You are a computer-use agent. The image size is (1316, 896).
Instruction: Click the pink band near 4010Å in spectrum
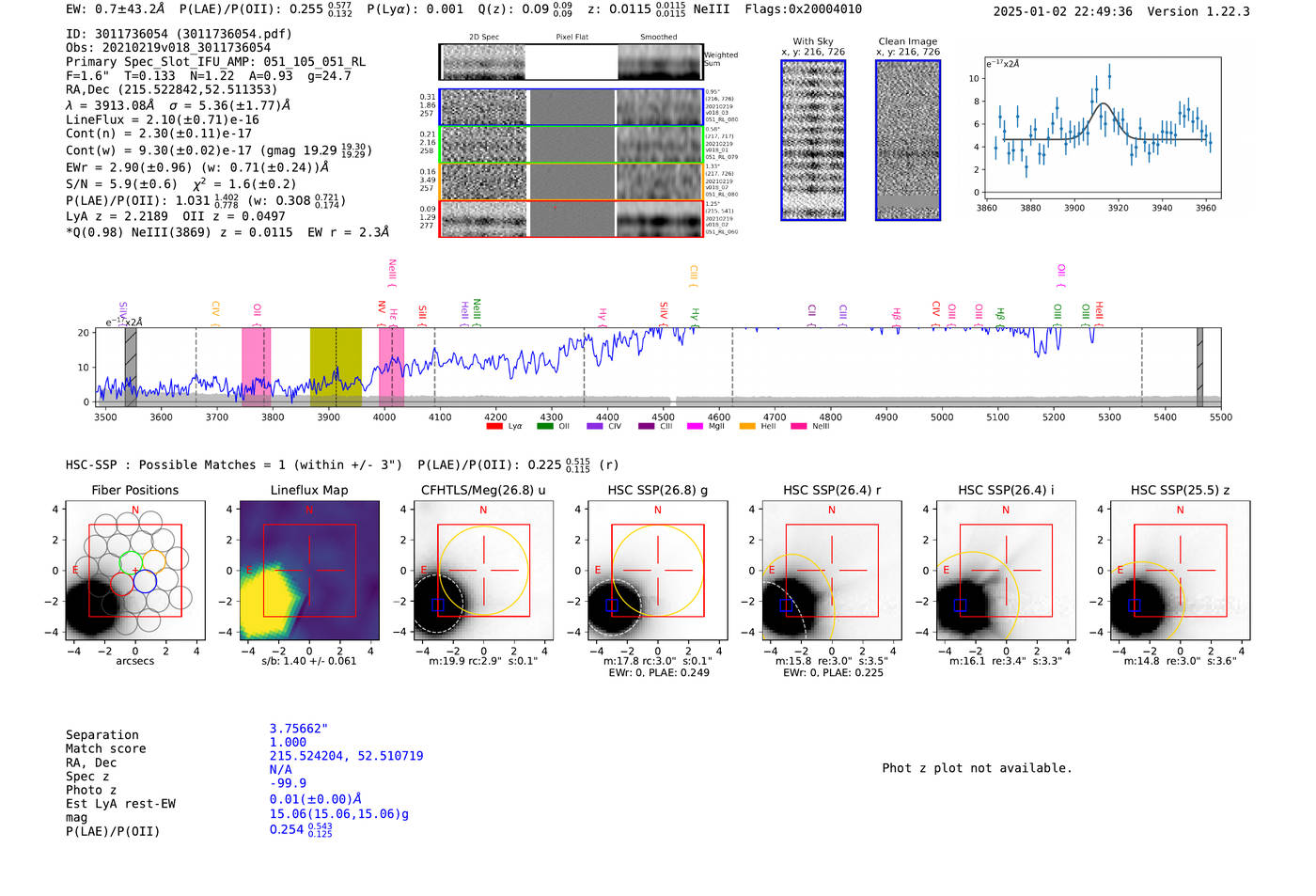(x=391, y=368)
